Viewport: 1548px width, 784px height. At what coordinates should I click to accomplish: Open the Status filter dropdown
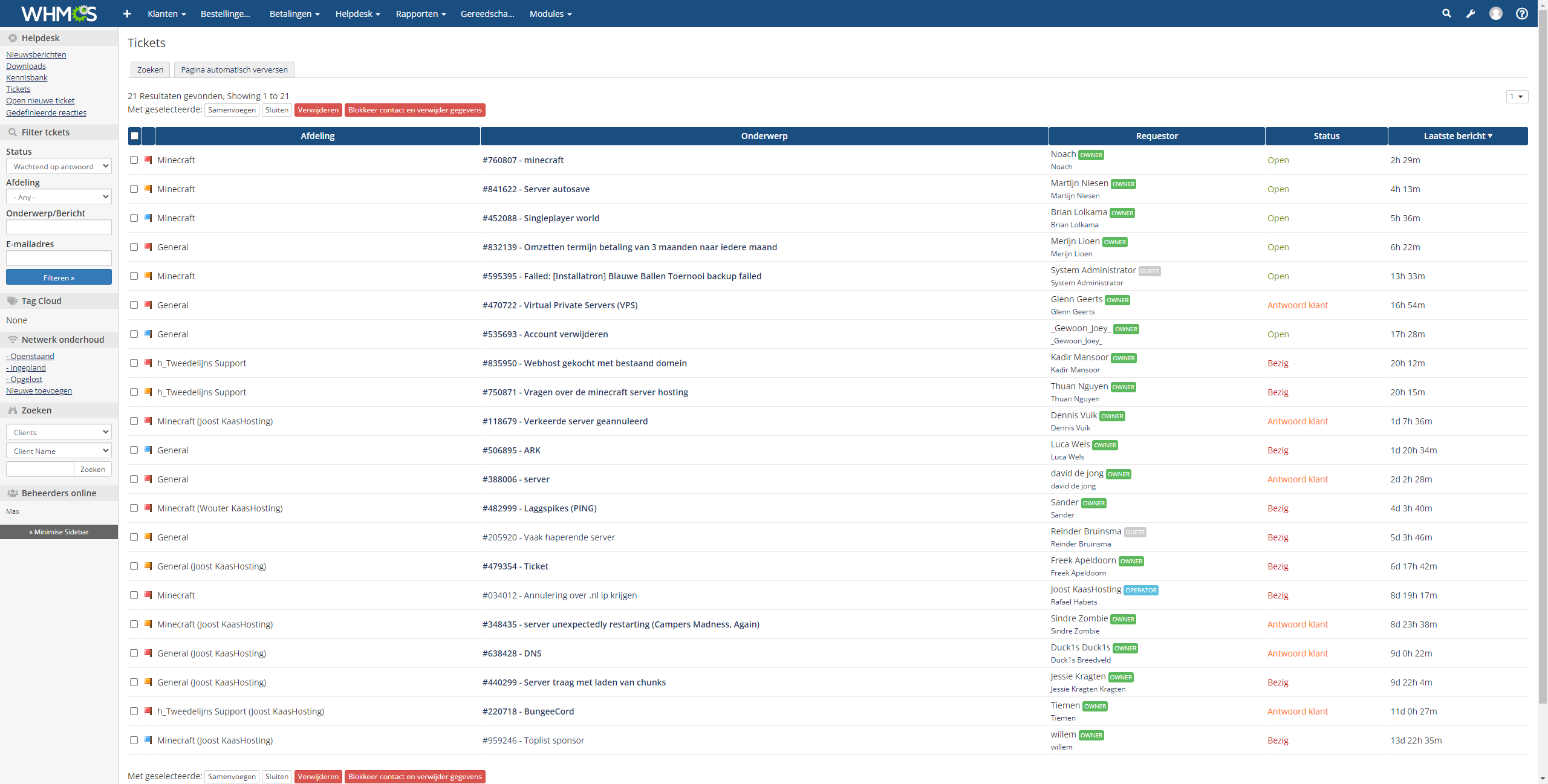59,166
